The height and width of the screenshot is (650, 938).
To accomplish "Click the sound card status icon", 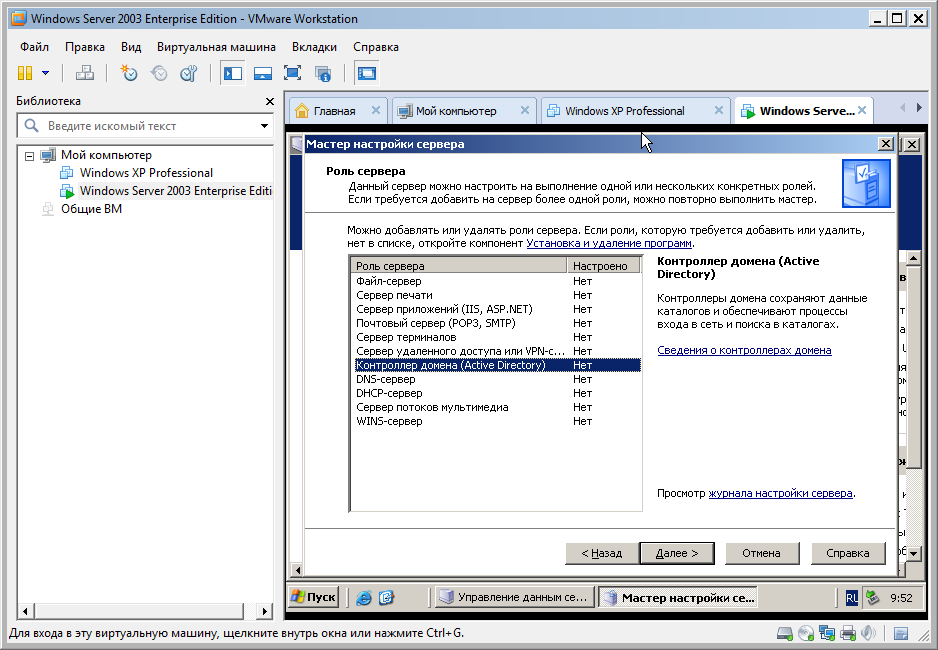I will point(869,633).
